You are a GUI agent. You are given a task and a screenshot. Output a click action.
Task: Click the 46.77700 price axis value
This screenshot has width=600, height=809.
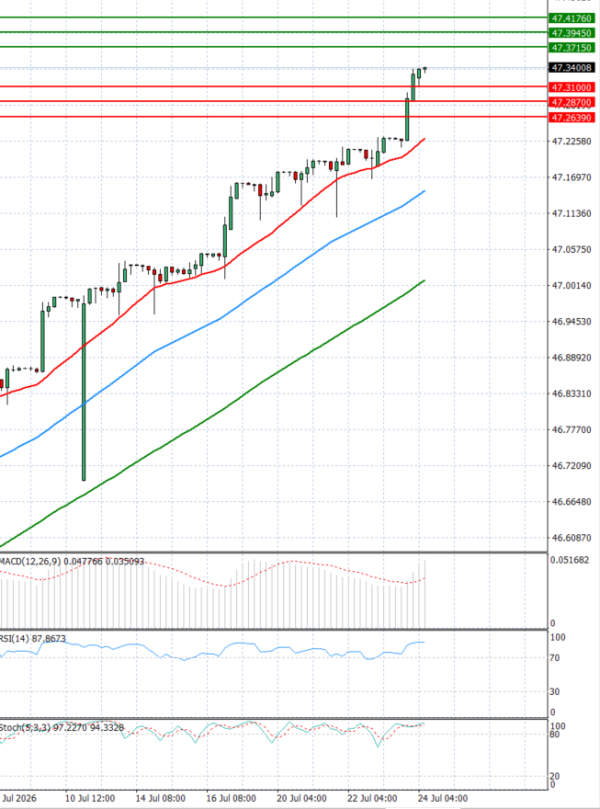click(572, 430)
